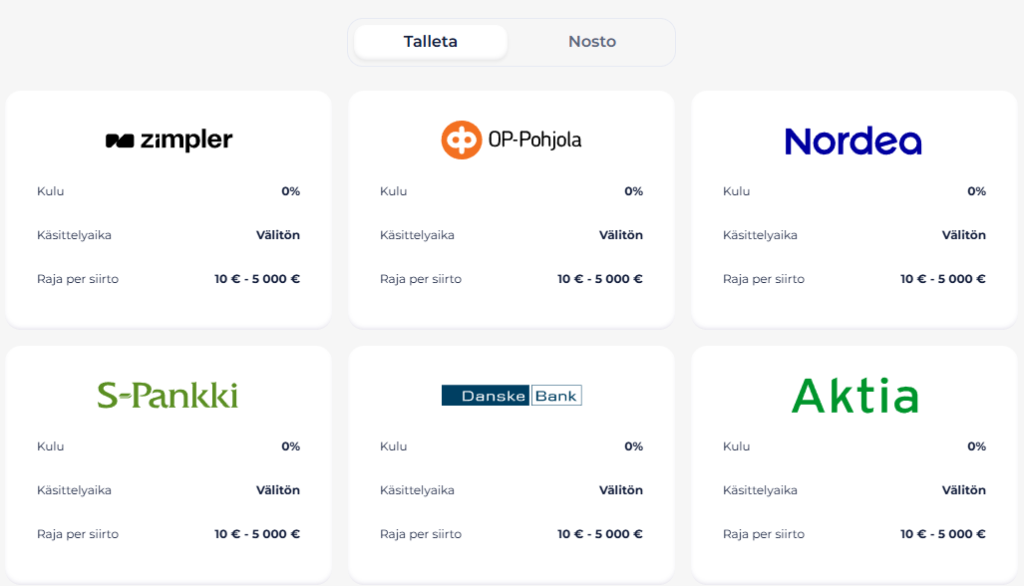Click the Nordea logo

point(853,141)
